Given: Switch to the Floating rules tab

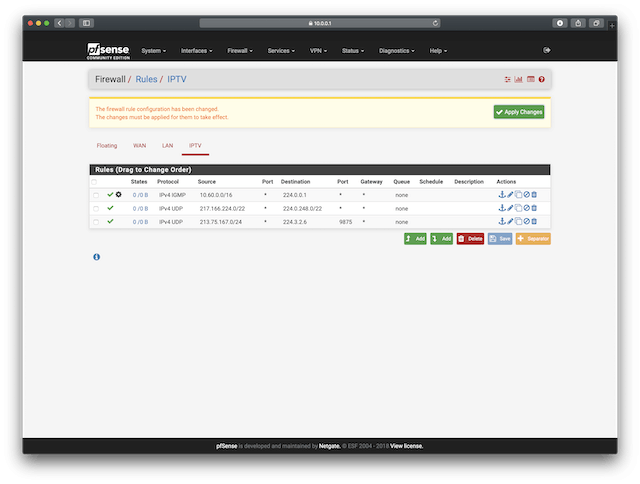Looking at the screenshot, I should [x=107, y=146].
